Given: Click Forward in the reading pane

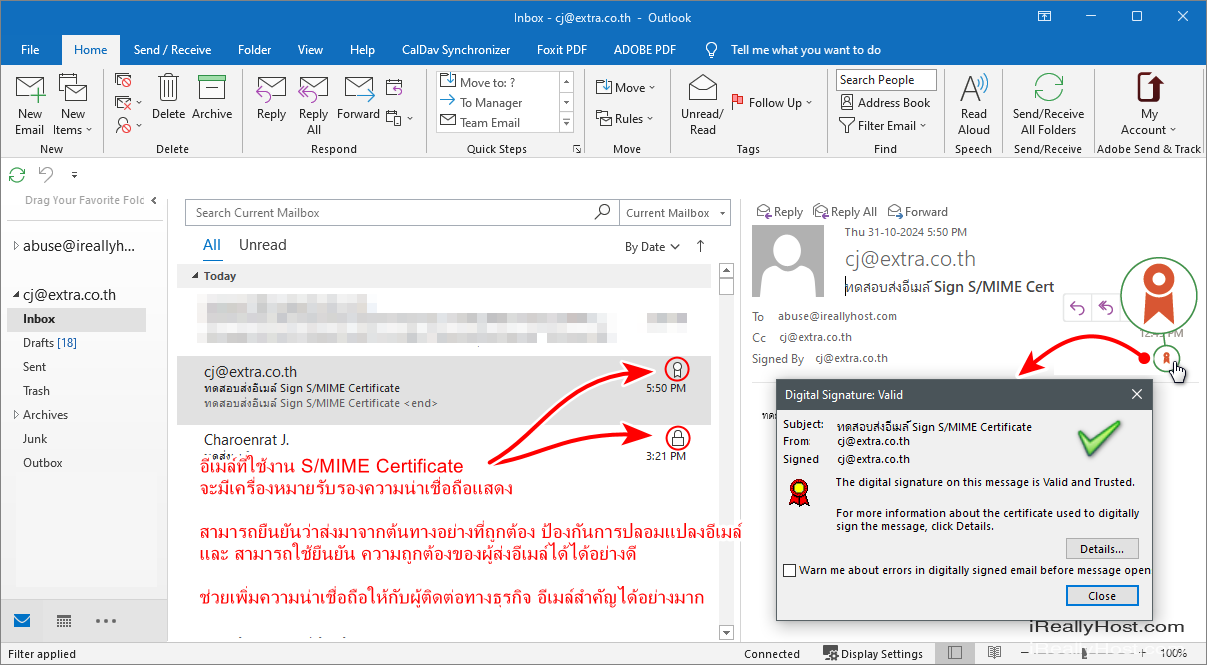Looking at the screenshot, I should pos(918,212).
